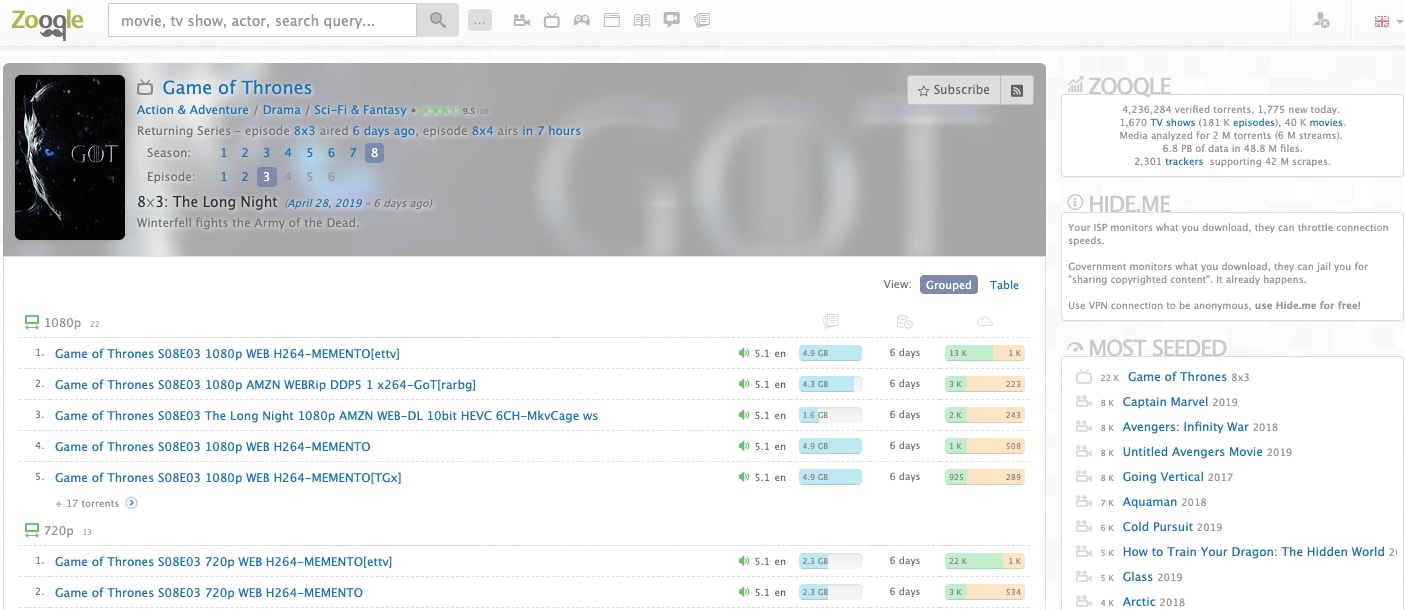The image size is (1405, 610).
Task: Select season 8
Action: pos(374,153)
